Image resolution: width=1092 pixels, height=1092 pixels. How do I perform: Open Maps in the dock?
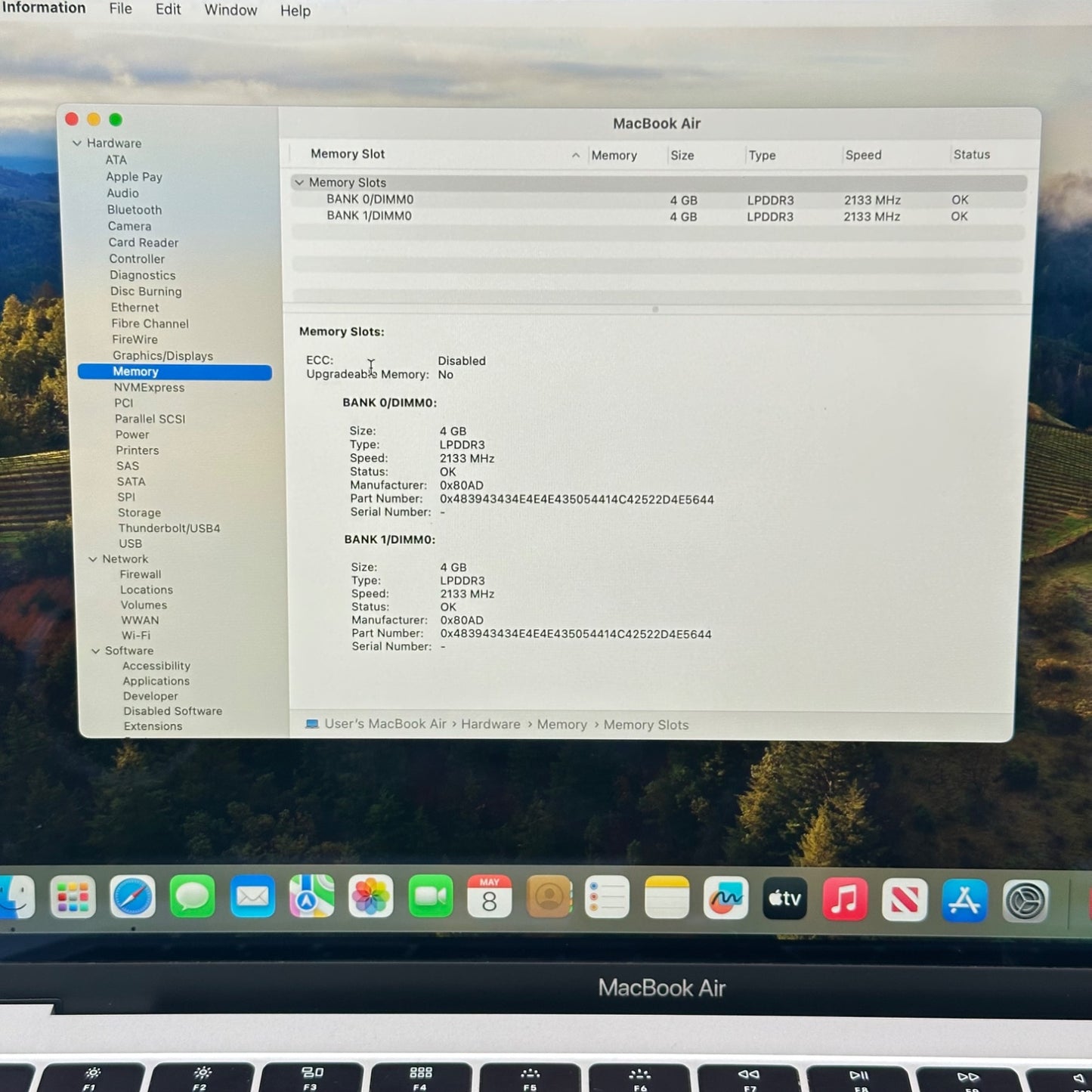tap(311, 896)
